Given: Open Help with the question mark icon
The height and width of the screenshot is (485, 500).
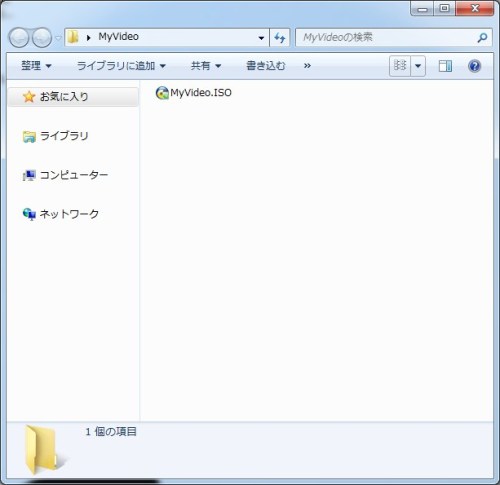Looking at the screenshot, I should click(474, 66).
